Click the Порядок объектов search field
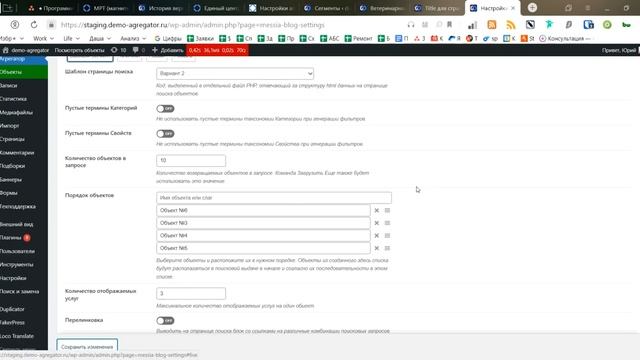 (x=273, y=198)
